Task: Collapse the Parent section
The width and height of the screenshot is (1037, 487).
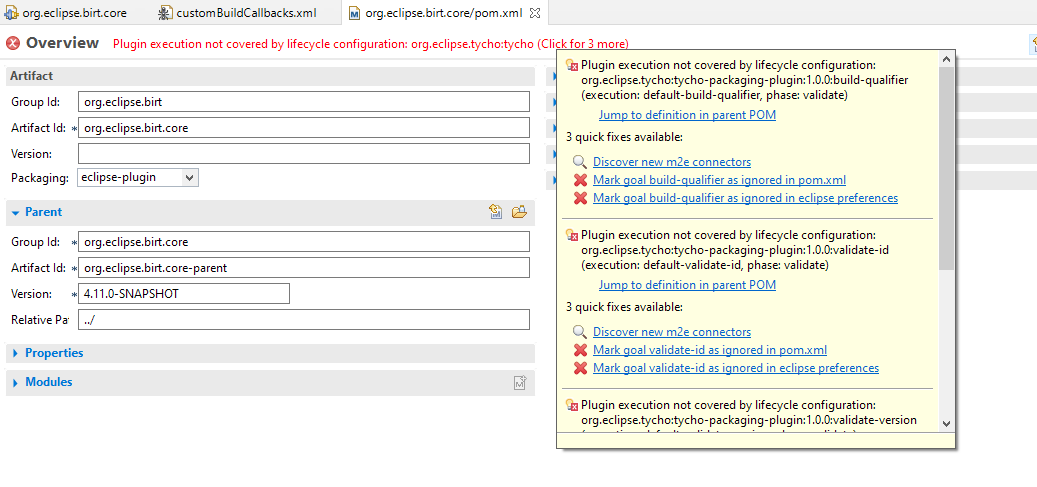Action: (x=15, y=212)
